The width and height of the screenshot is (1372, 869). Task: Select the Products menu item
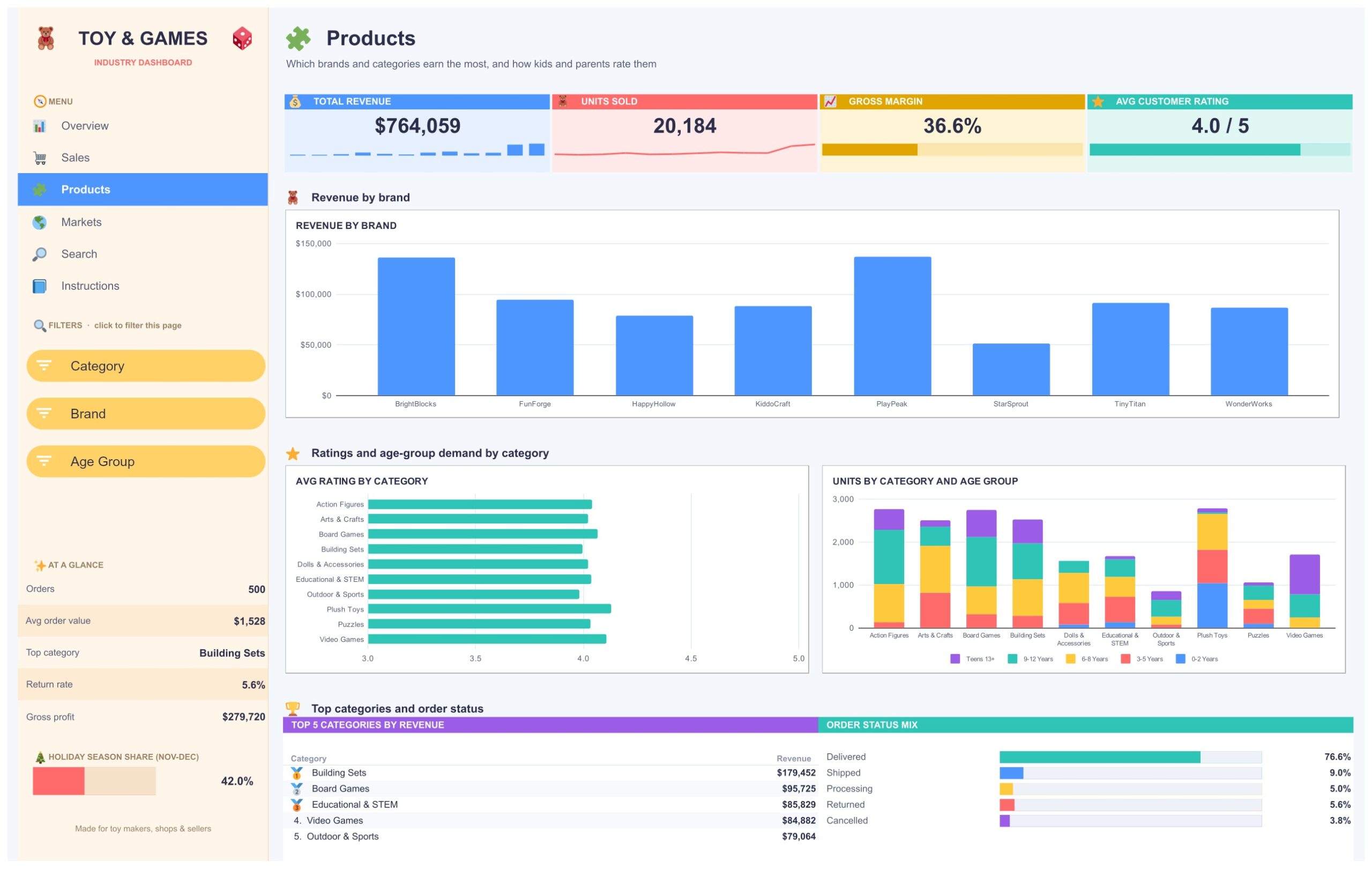(143, 190)
